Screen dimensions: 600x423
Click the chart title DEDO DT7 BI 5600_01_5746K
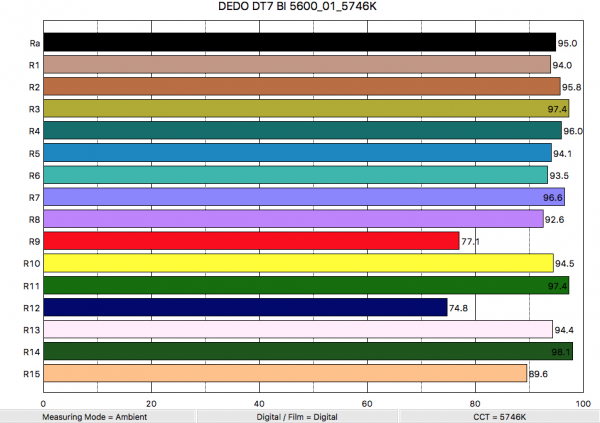(300, 7)
